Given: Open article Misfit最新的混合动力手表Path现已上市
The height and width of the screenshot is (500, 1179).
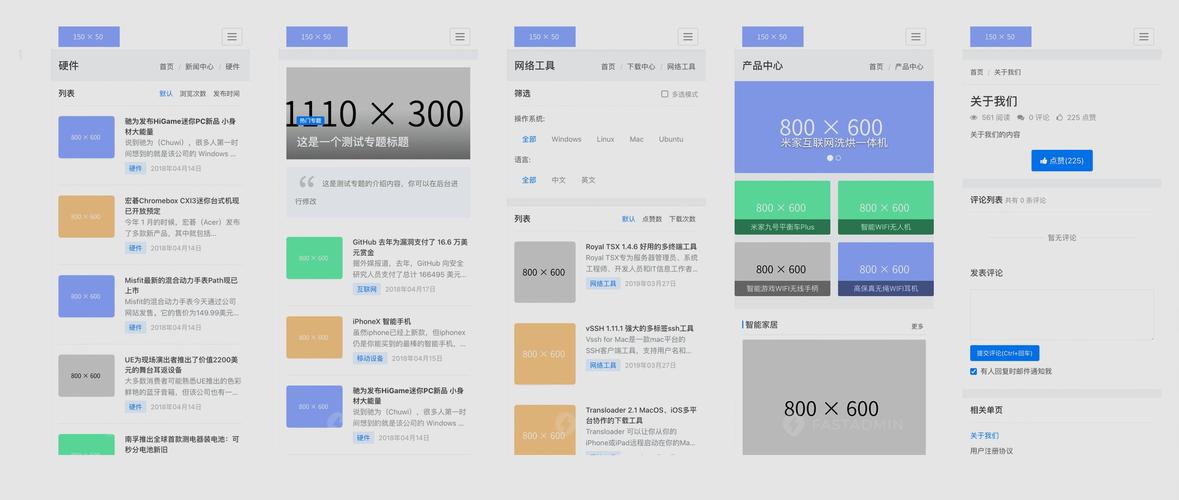Looking at the screenshot, I should coord(181,285).
